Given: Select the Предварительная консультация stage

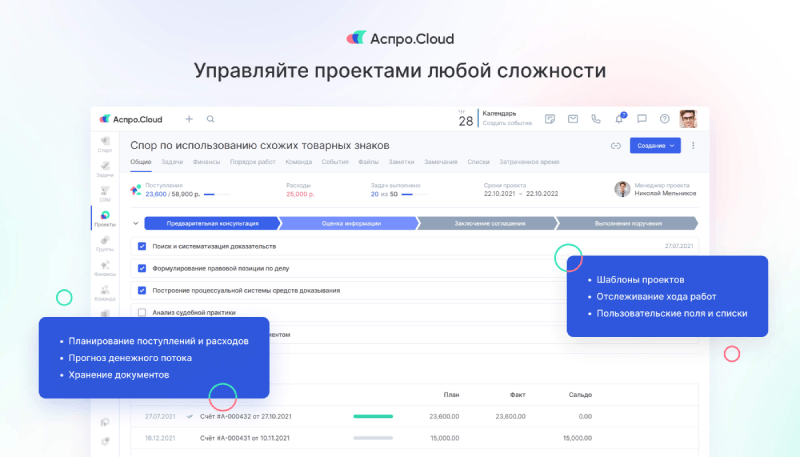Looking at the screenshot, I should click(212, 223).
